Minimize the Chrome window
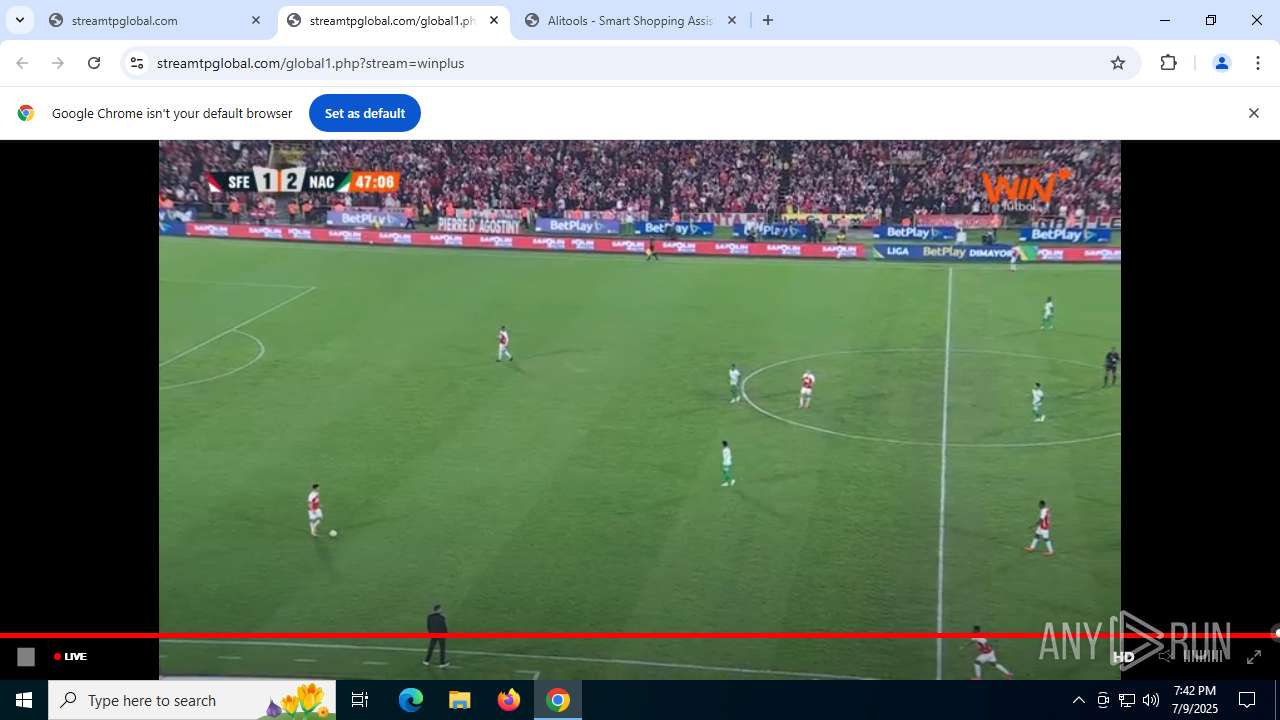 point(1165,20)
